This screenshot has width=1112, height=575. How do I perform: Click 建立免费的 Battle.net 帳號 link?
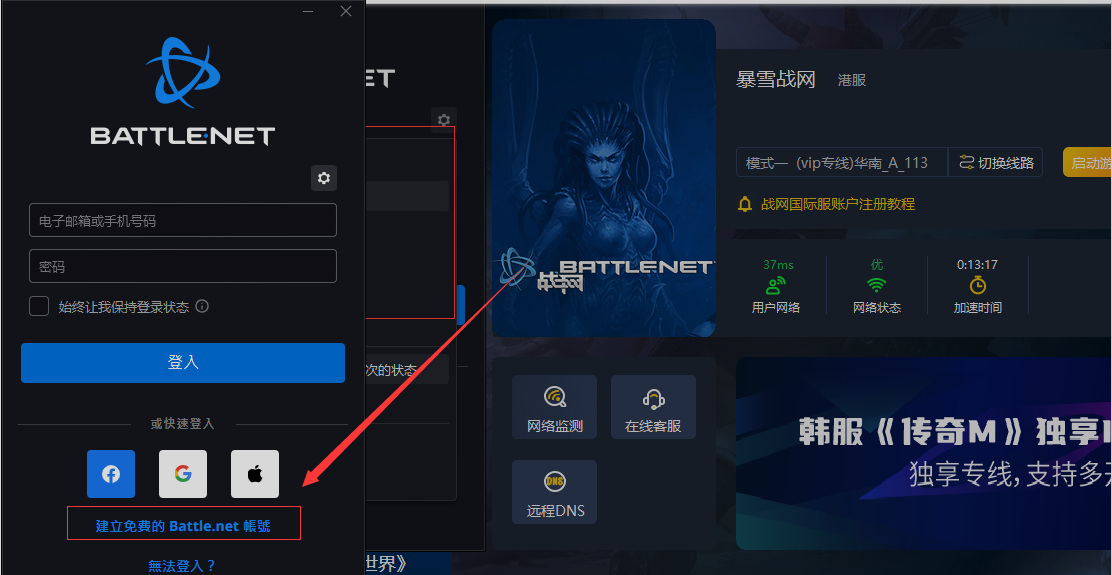(183, 526)
